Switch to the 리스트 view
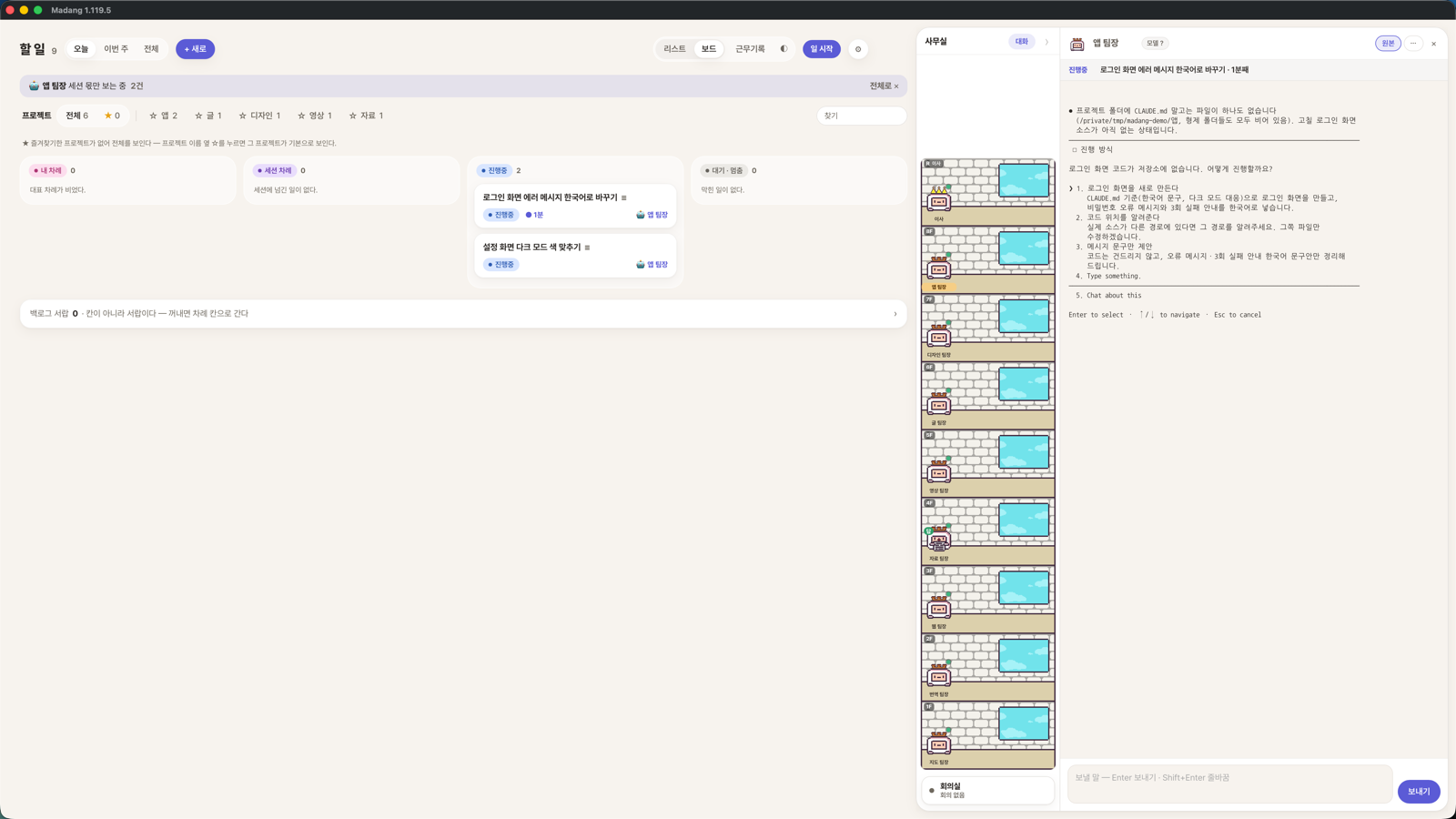This screenshot has height=819, width=1456. 674,49
